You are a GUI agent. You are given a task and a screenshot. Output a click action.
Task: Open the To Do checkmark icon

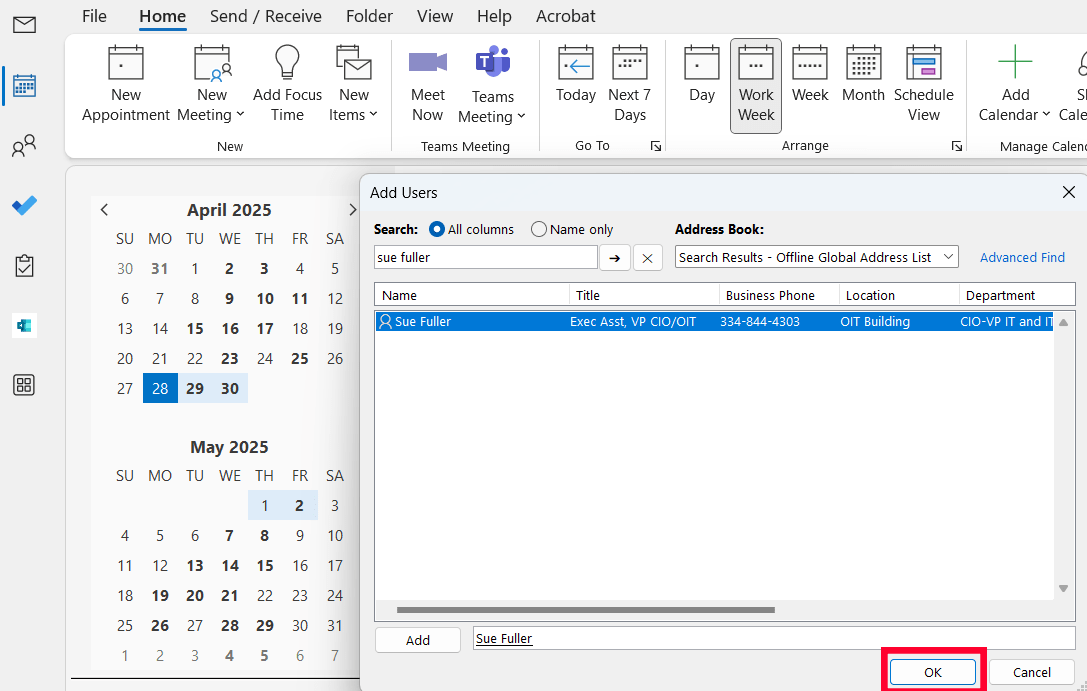coord(24,206)
